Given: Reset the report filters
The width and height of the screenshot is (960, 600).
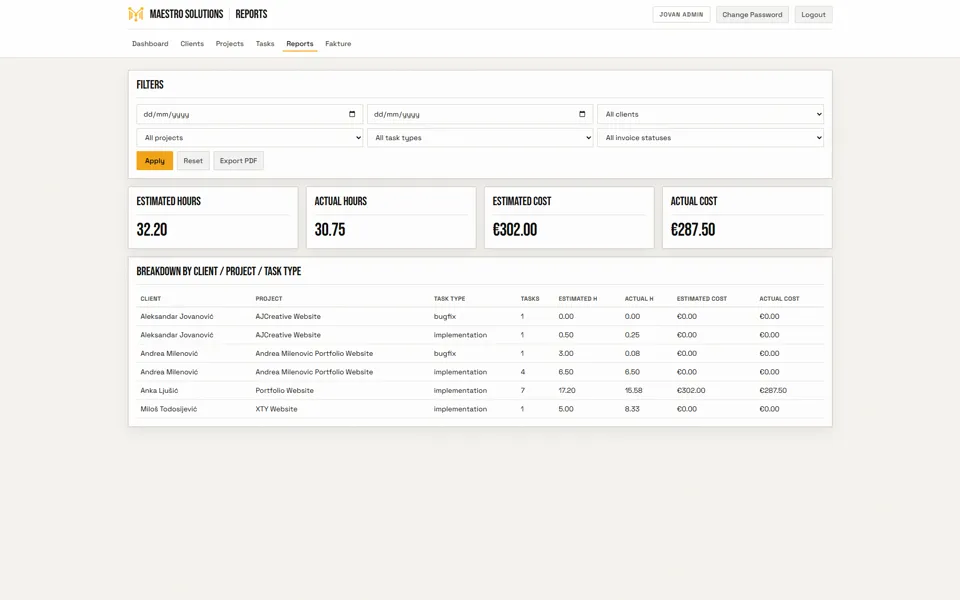Looking at the screenshot, I should coord(193,160).
